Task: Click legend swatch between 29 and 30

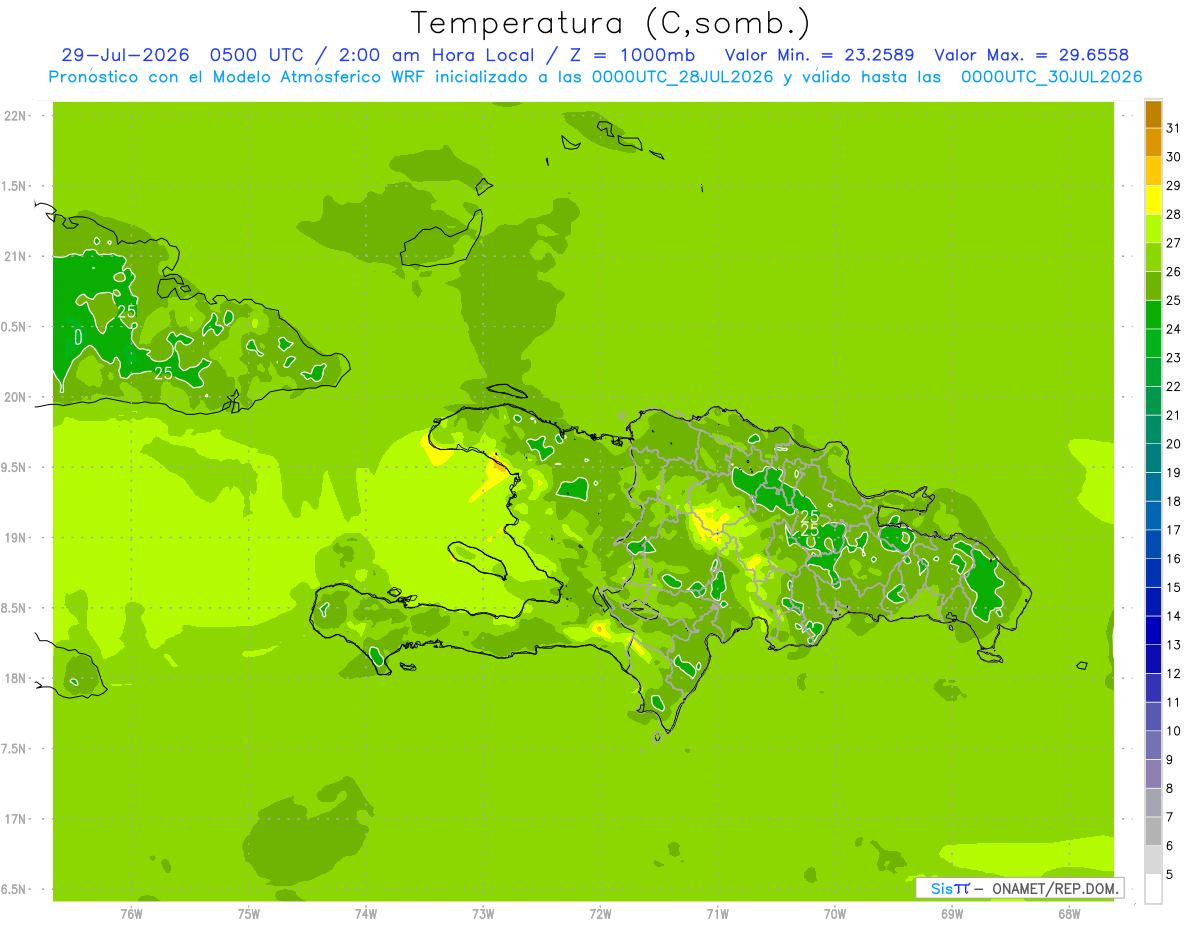Action: tap(1153, 171)
